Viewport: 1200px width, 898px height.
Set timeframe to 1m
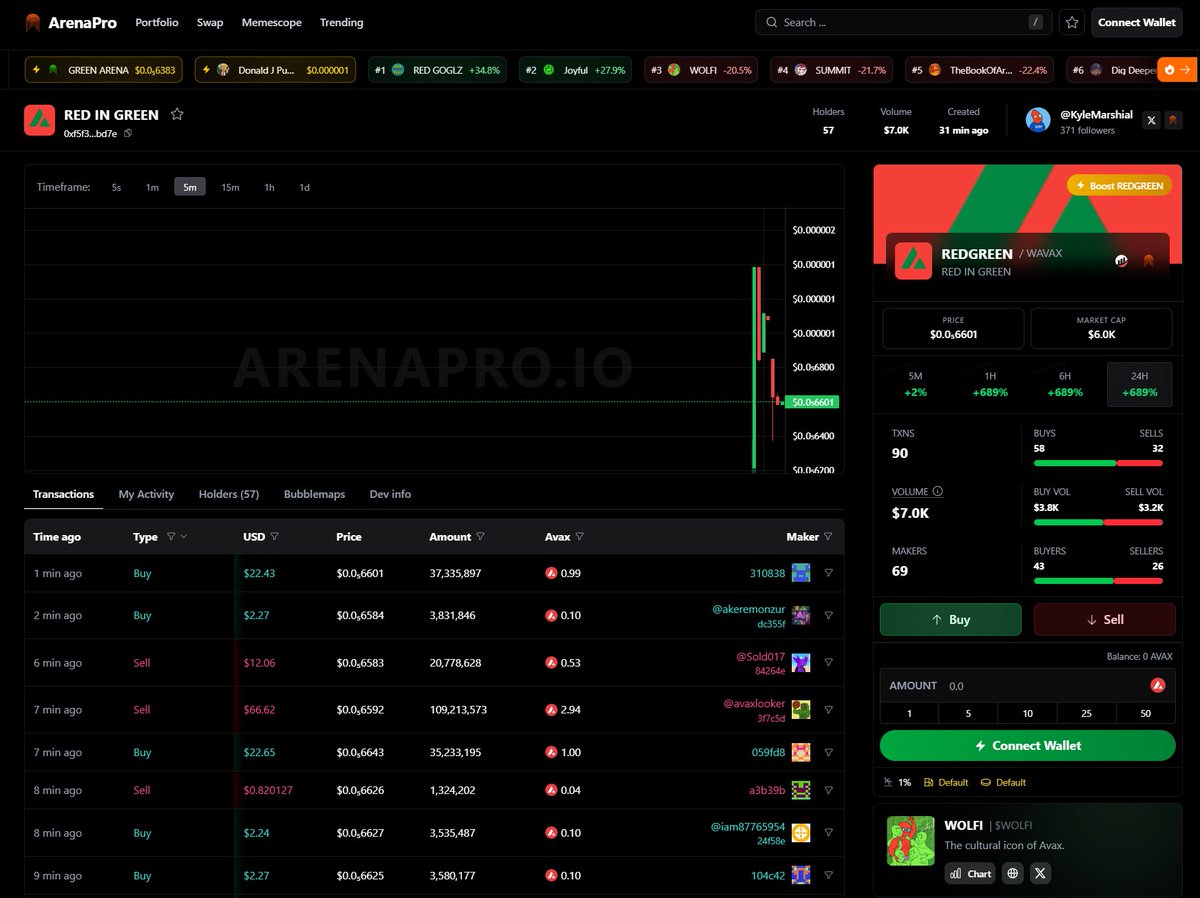pos(152,187)
